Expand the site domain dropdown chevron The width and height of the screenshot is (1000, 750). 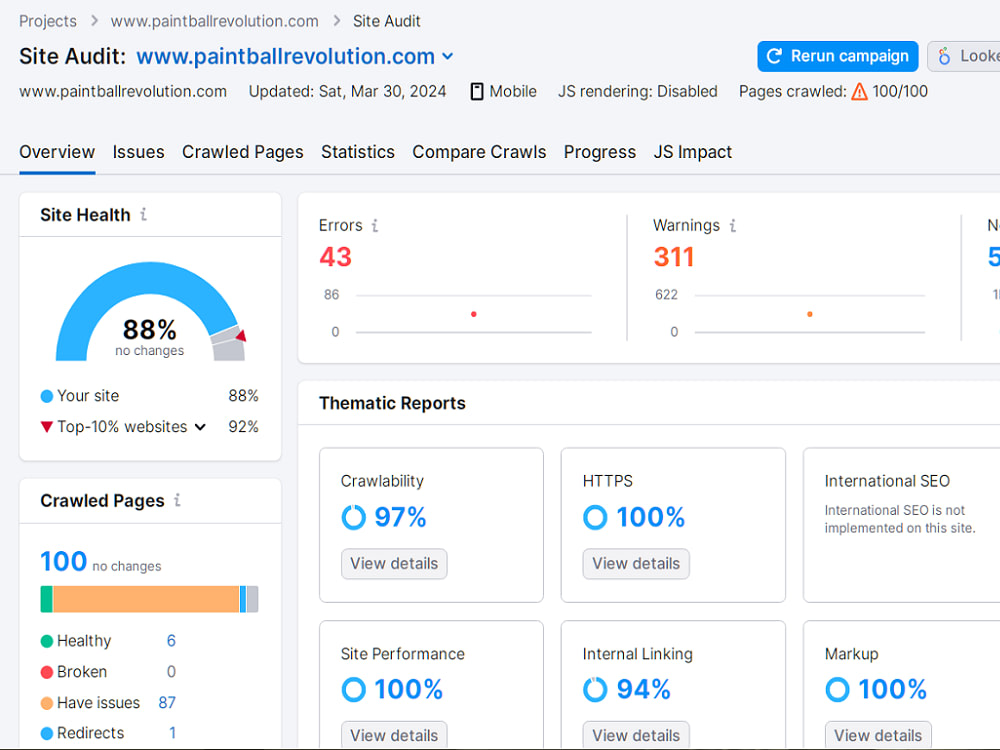(x=448, y=57)
